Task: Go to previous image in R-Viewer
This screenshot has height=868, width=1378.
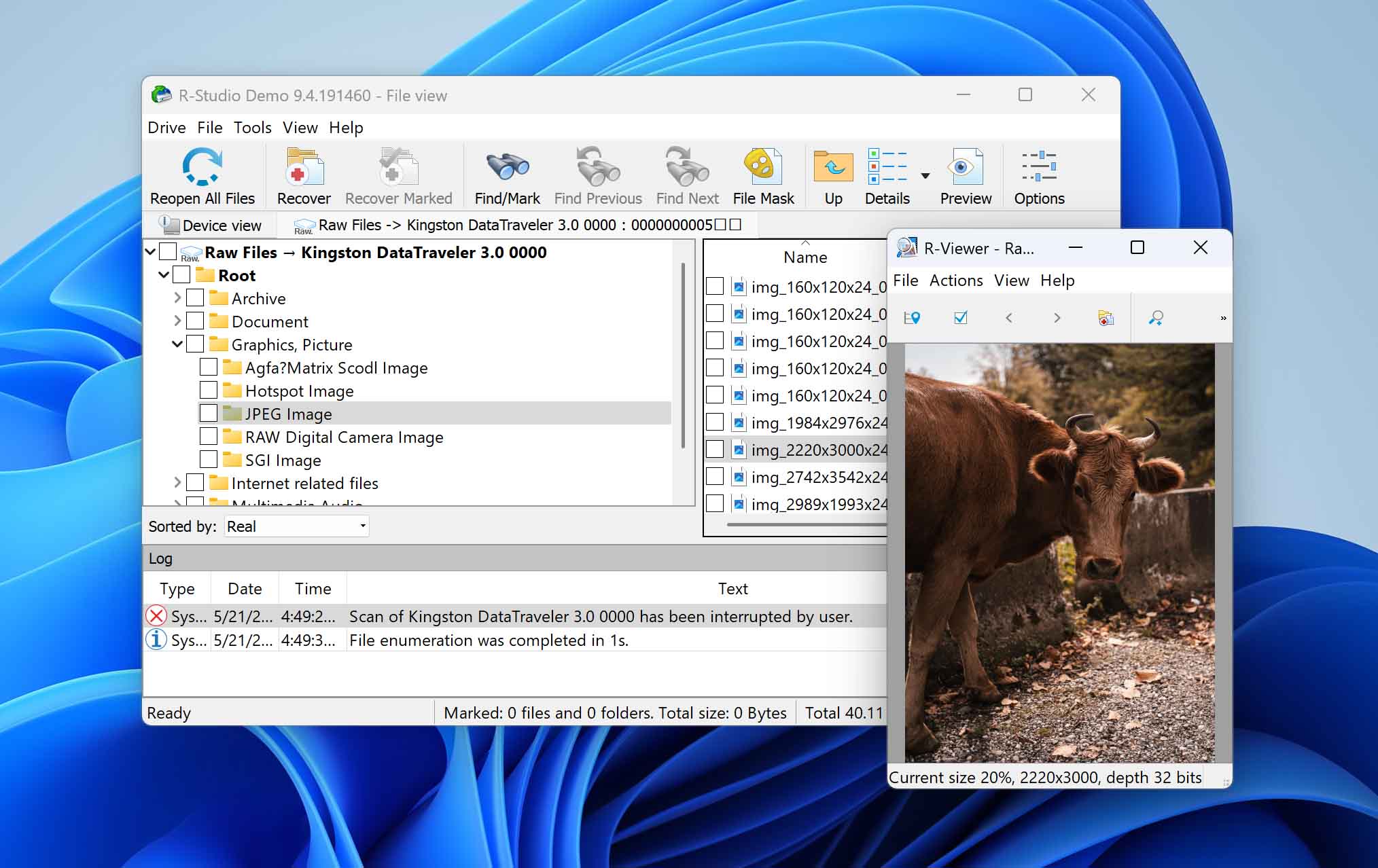Action: (x=1009, y=318)
